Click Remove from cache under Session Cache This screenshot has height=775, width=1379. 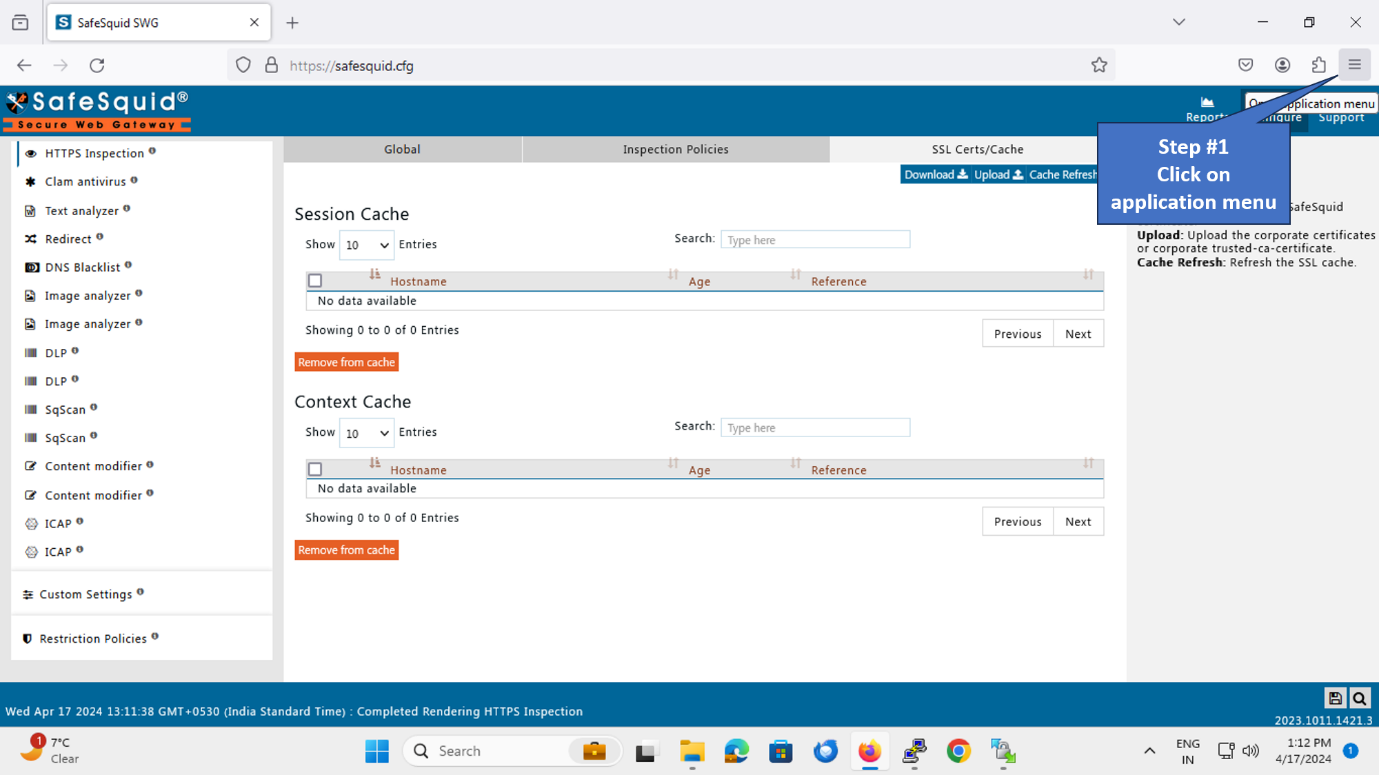(x=346, y=362)
